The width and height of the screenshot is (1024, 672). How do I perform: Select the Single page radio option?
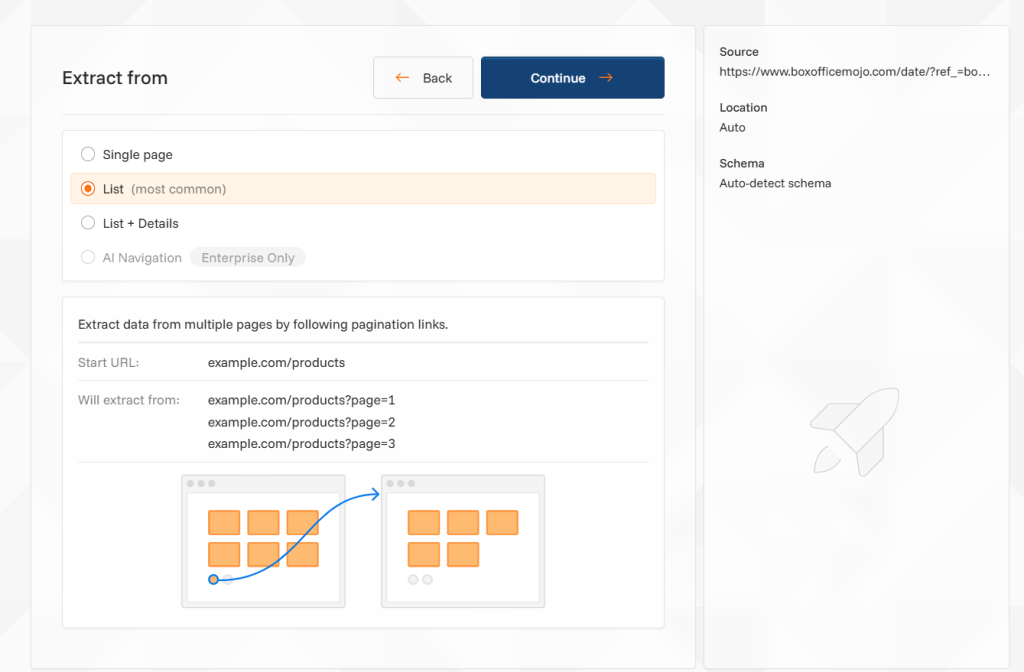[88, 155]
